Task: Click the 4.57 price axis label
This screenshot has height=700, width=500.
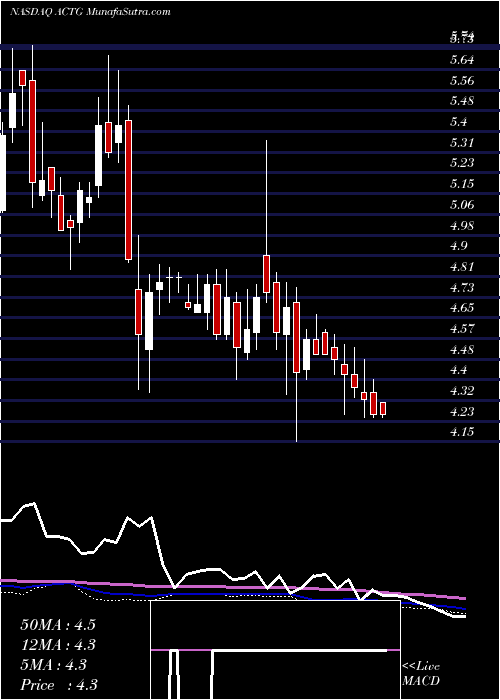Action: pyautogui.click(x=462, y=329)
